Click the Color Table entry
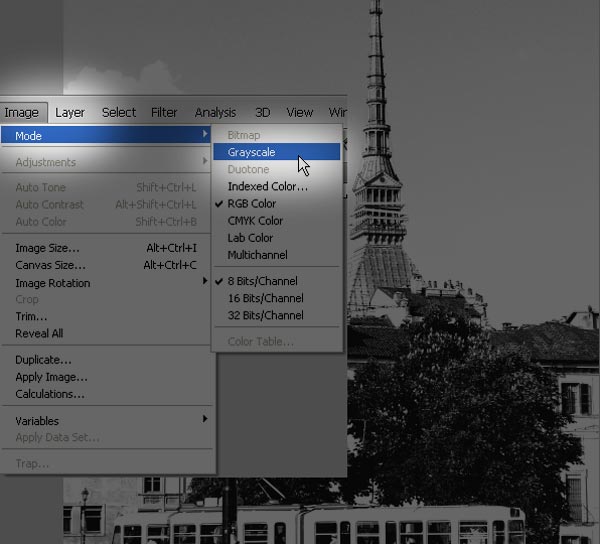The image size is (600, 544). (277, 341)
